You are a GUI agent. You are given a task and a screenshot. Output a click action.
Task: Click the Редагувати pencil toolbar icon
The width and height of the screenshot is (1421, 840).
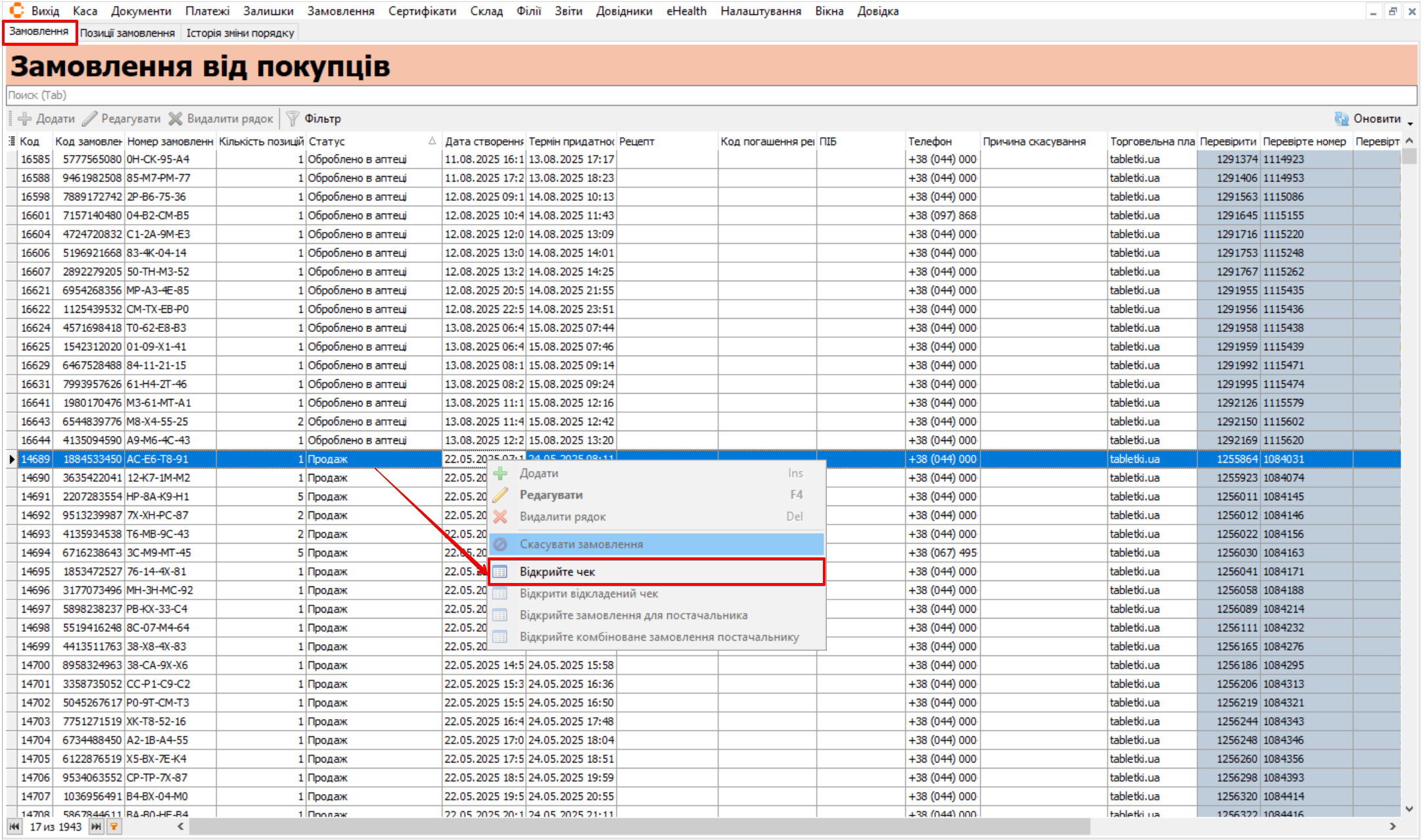coord(90,119)
